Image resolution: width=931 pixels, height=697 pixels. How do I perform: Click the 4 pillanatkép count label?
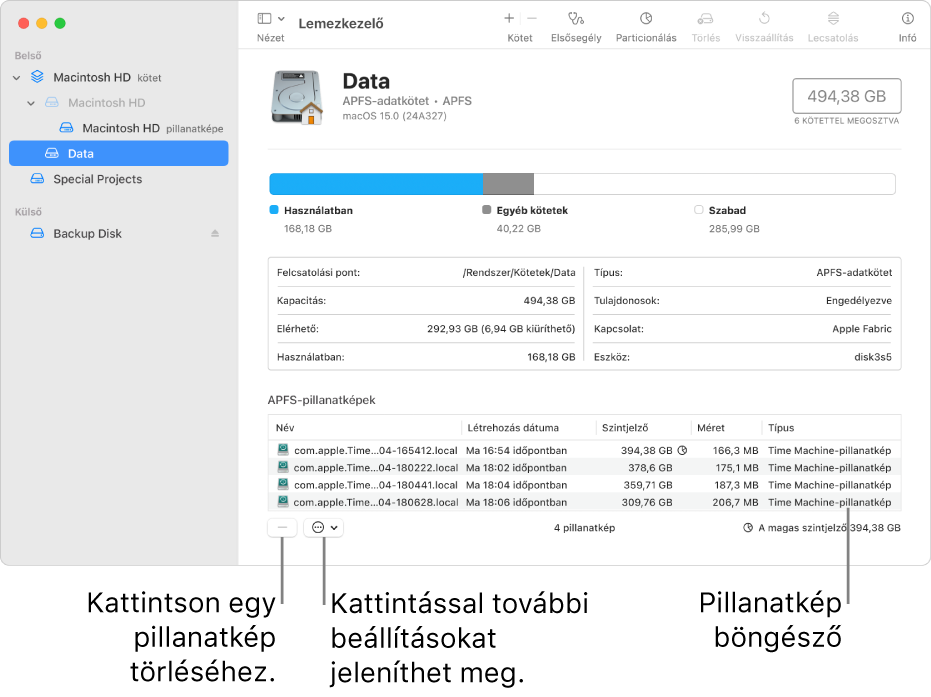(x=584, y=527)
